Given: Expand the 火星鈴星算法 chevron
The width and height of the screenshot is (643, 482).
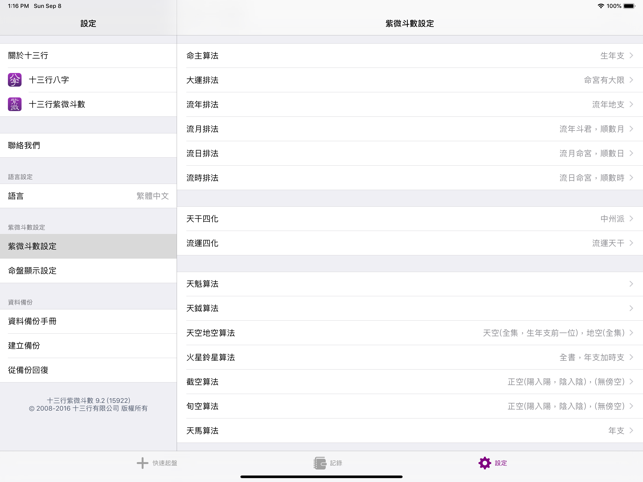Looking at the screenshot, I should 631,357.
